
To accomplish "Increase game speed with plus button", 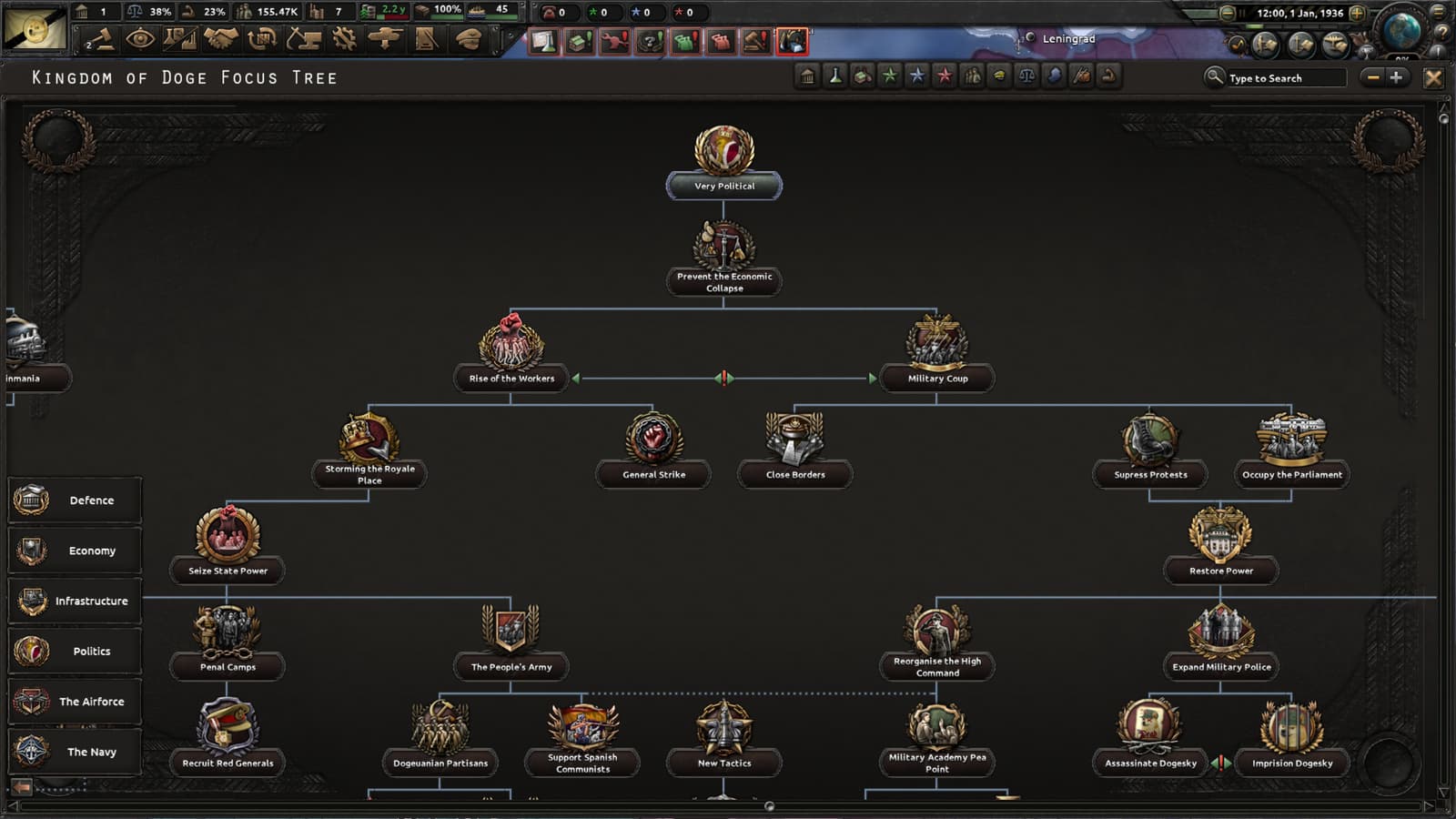I will 1357,13.
